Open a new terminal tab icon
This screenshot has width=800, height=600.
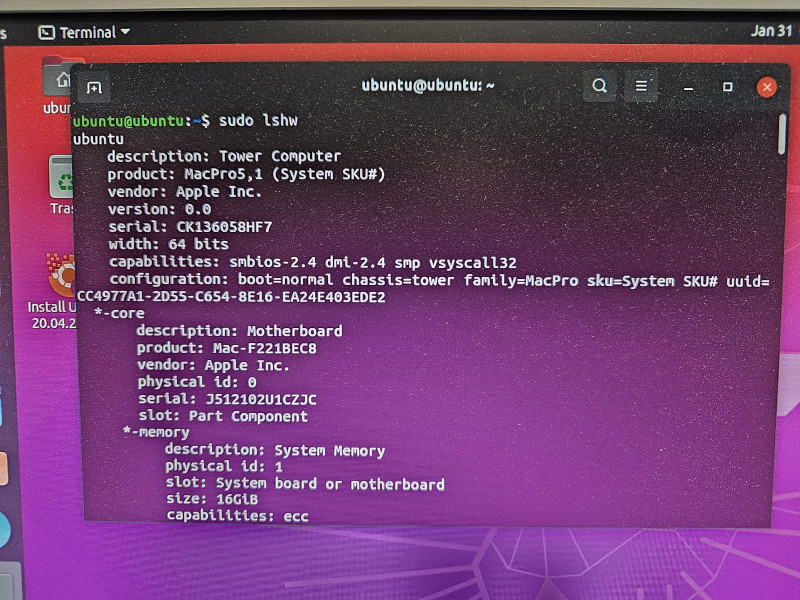(x=94, y=88)
